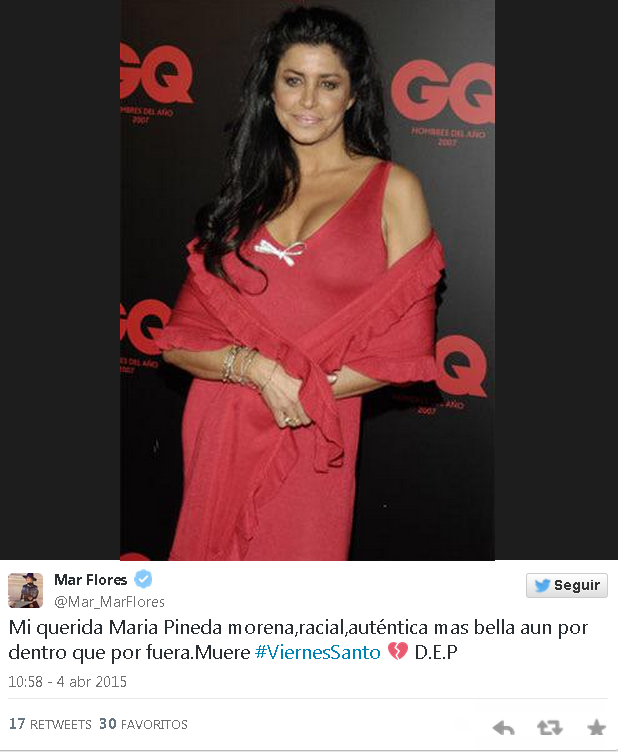Image resolution: width=618 pixels, height=752 pixels.
Task: Retweet this tweet via retweet icon
Action: (549, 728)
